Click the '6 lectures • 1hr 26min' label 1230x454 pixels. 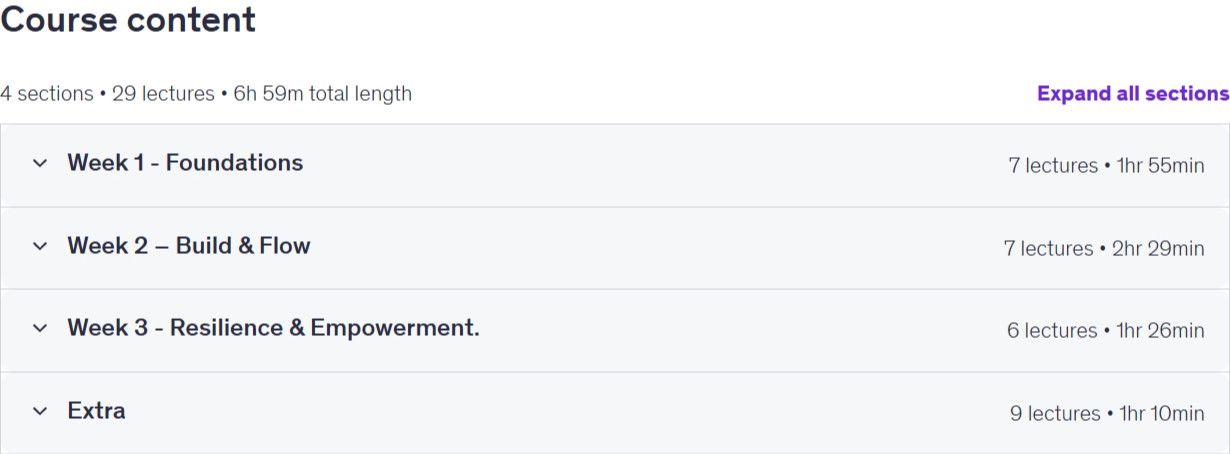coord(1106,331)
